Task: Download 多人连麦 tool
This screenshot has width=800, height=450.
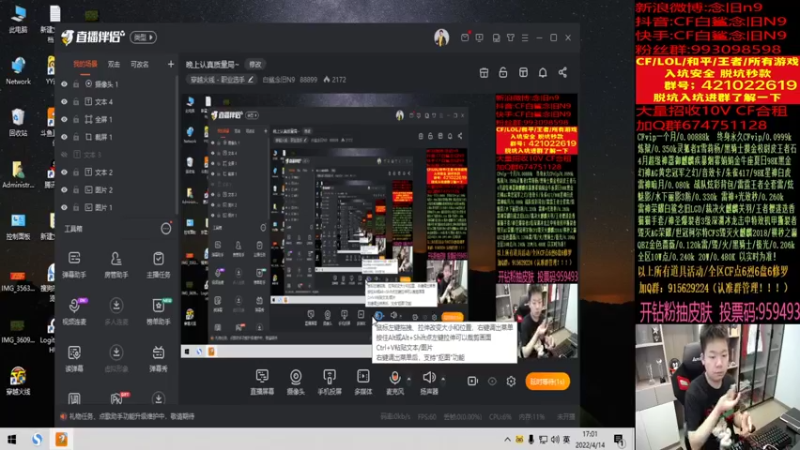Action: pos(116,311)
